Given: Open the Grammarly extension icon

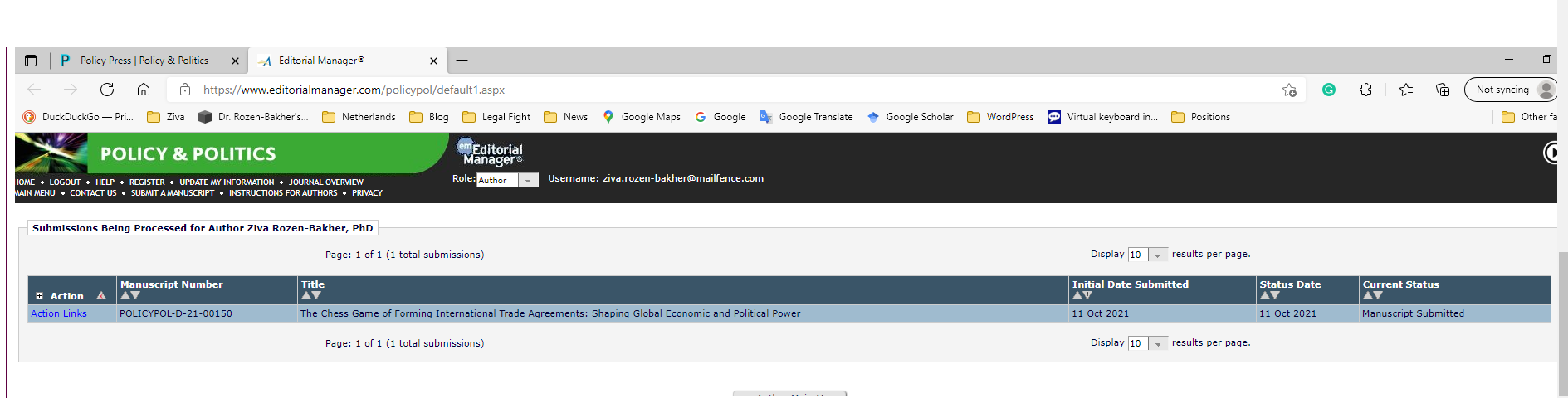Looking at the screenshot, I should point(1329,90).
